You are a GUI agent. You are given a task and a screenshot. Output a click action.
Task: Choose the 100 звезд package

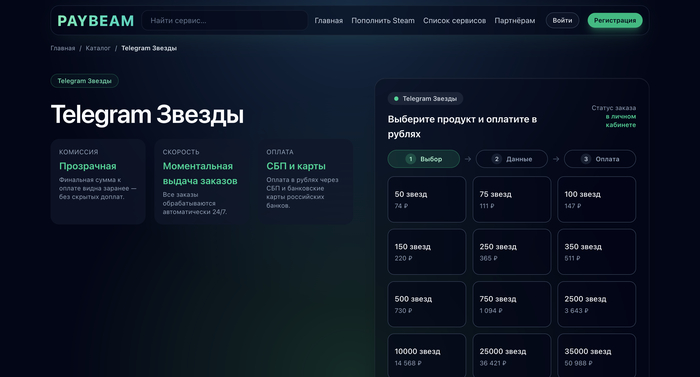(x=596, y=200)
